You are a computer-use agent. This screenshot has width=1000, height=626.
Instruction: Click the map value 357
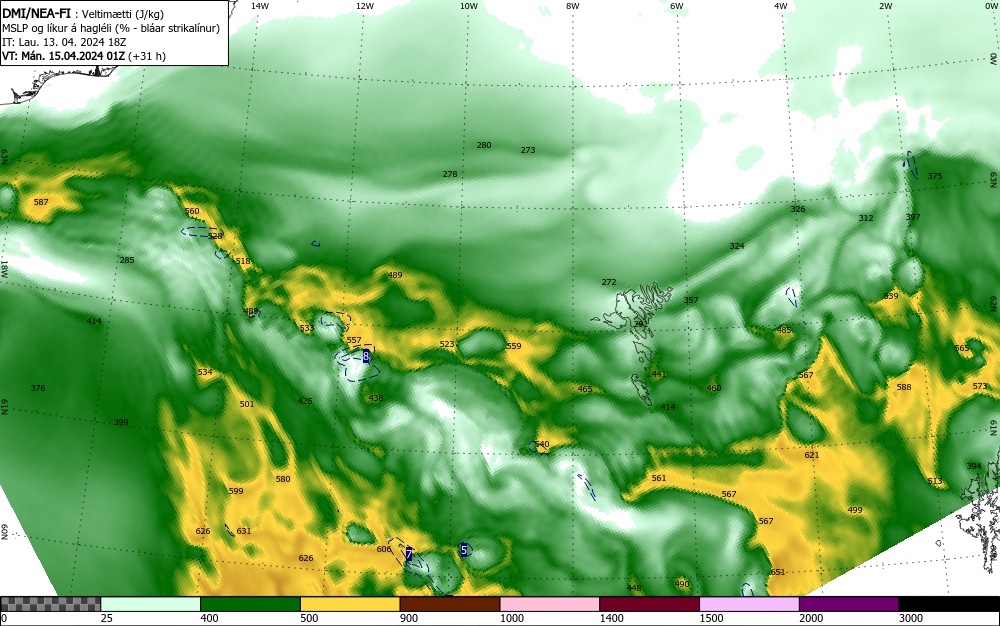click(x=691, y=300)
